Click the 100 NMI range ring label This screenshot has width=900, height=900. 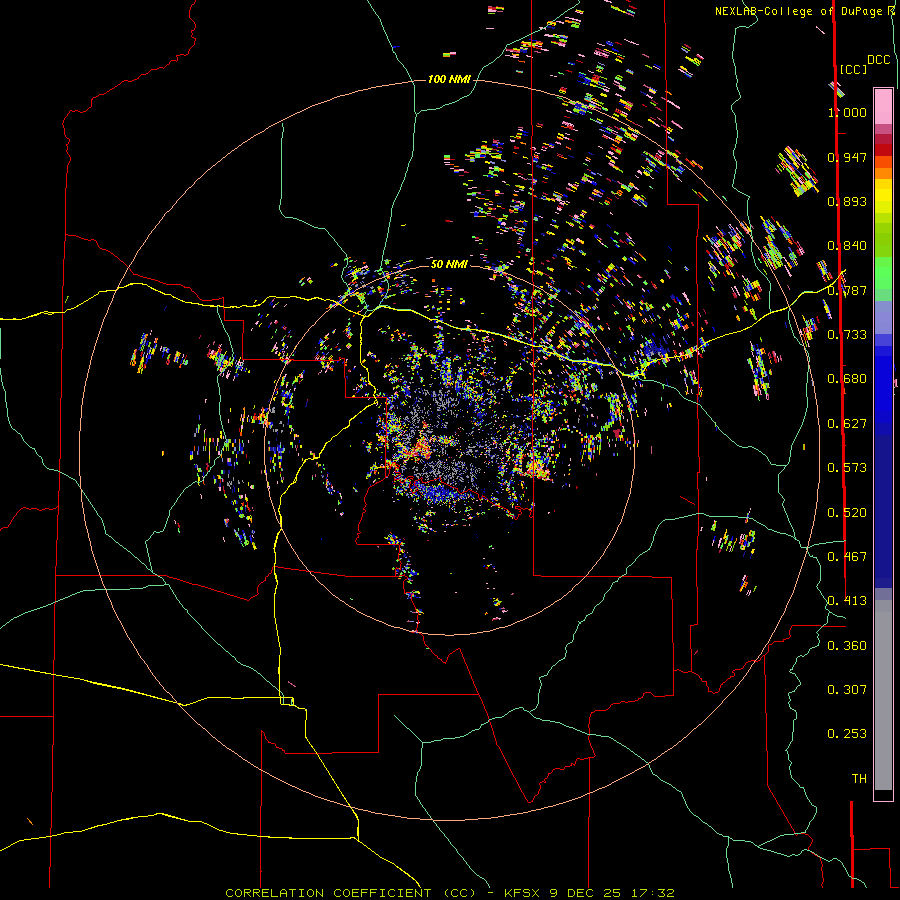[449, 79]
